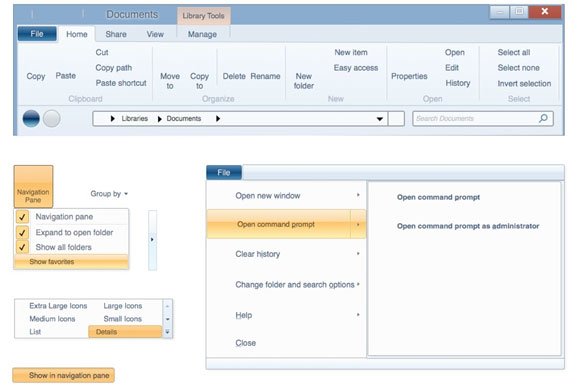Click New item in the ribbon

click(351, 53)
